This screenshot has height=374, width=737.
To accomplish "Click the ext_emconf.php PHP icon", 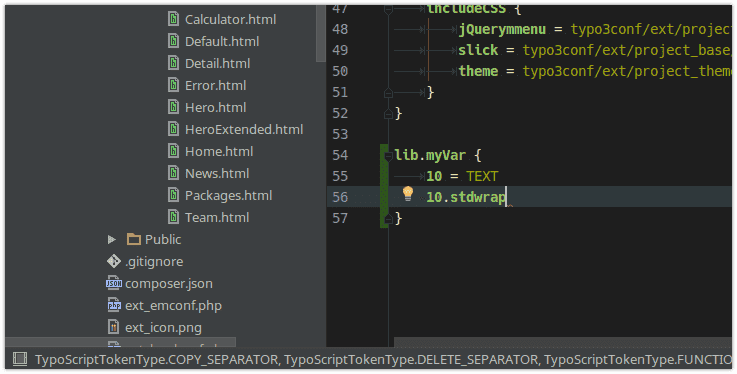I will click(x=114, y=305).
